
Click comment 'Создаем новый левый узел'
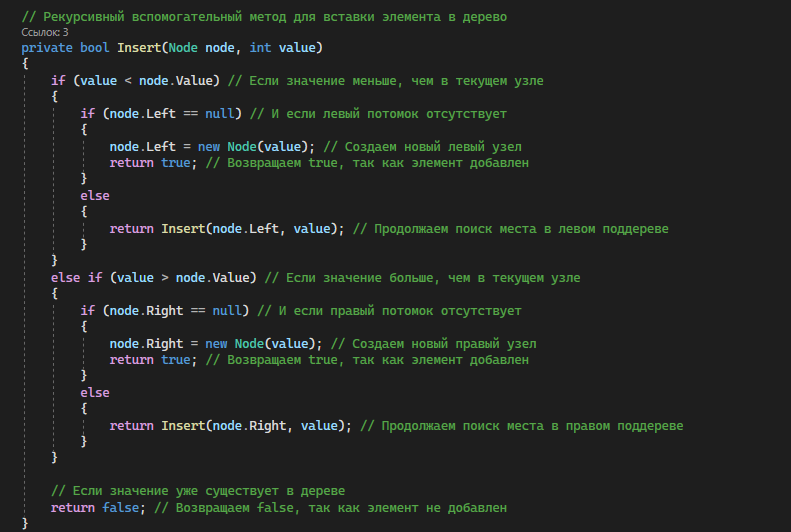[433, 147]
